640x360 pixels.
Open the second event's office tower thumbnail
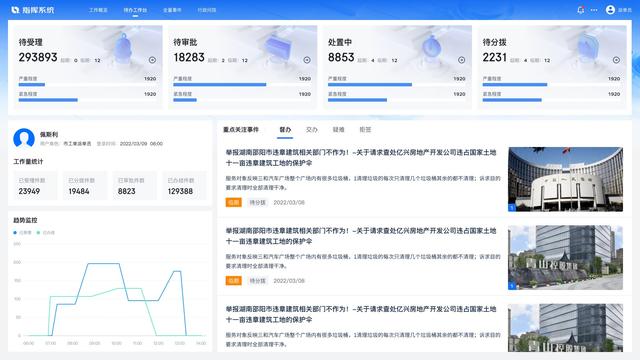(565, 258)
